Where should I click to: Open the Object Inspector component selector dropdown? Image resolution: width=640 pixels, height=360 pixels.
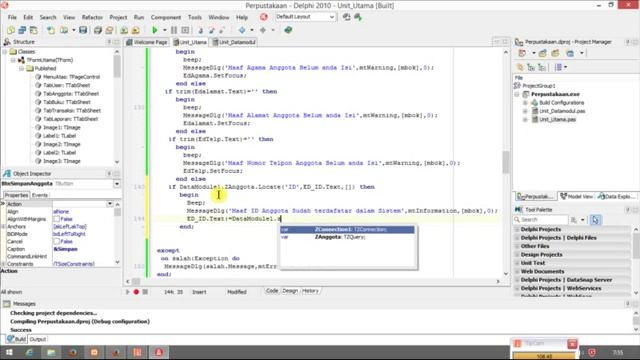pos(117,184)
